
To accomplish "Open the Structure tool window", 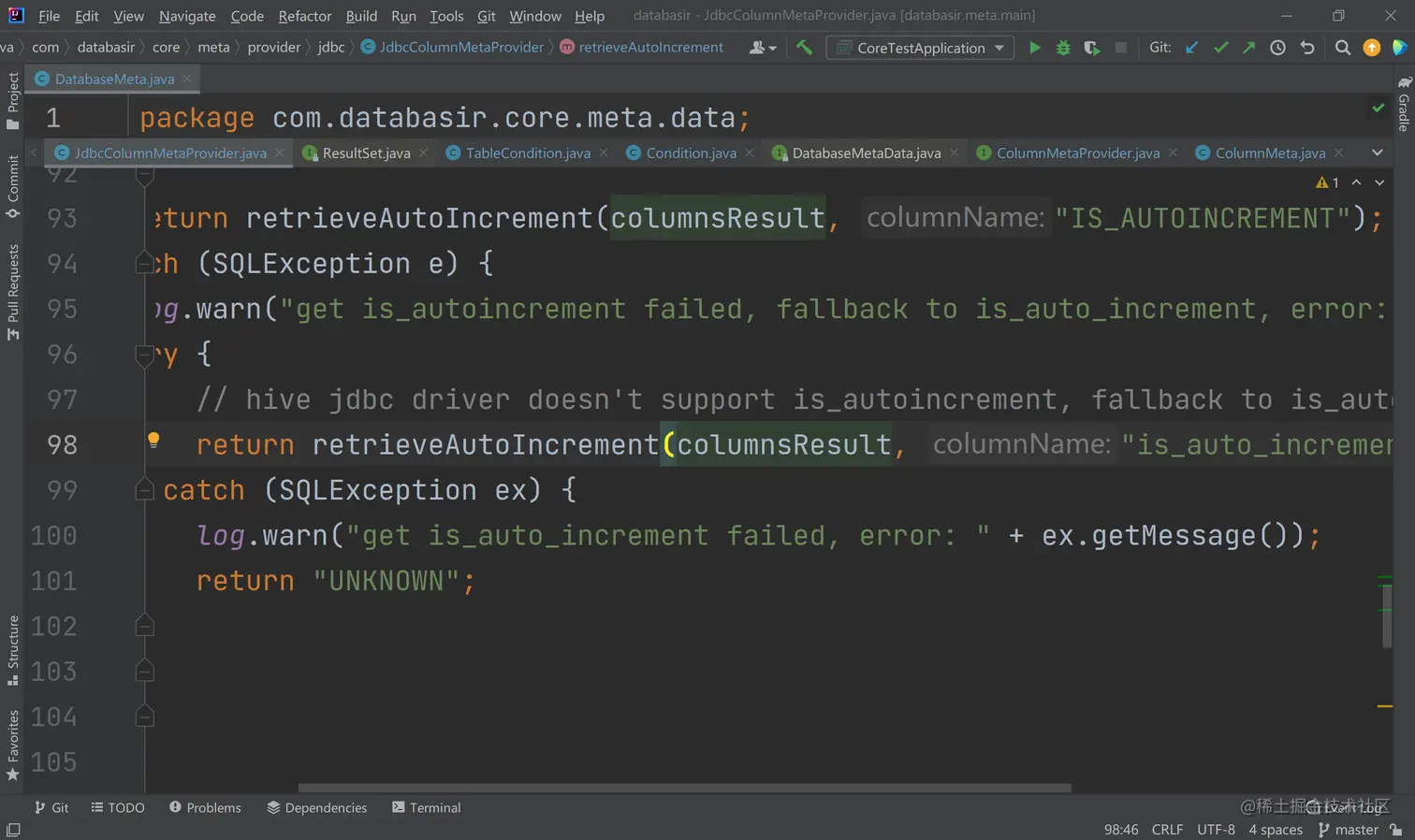I will [13, 649].
